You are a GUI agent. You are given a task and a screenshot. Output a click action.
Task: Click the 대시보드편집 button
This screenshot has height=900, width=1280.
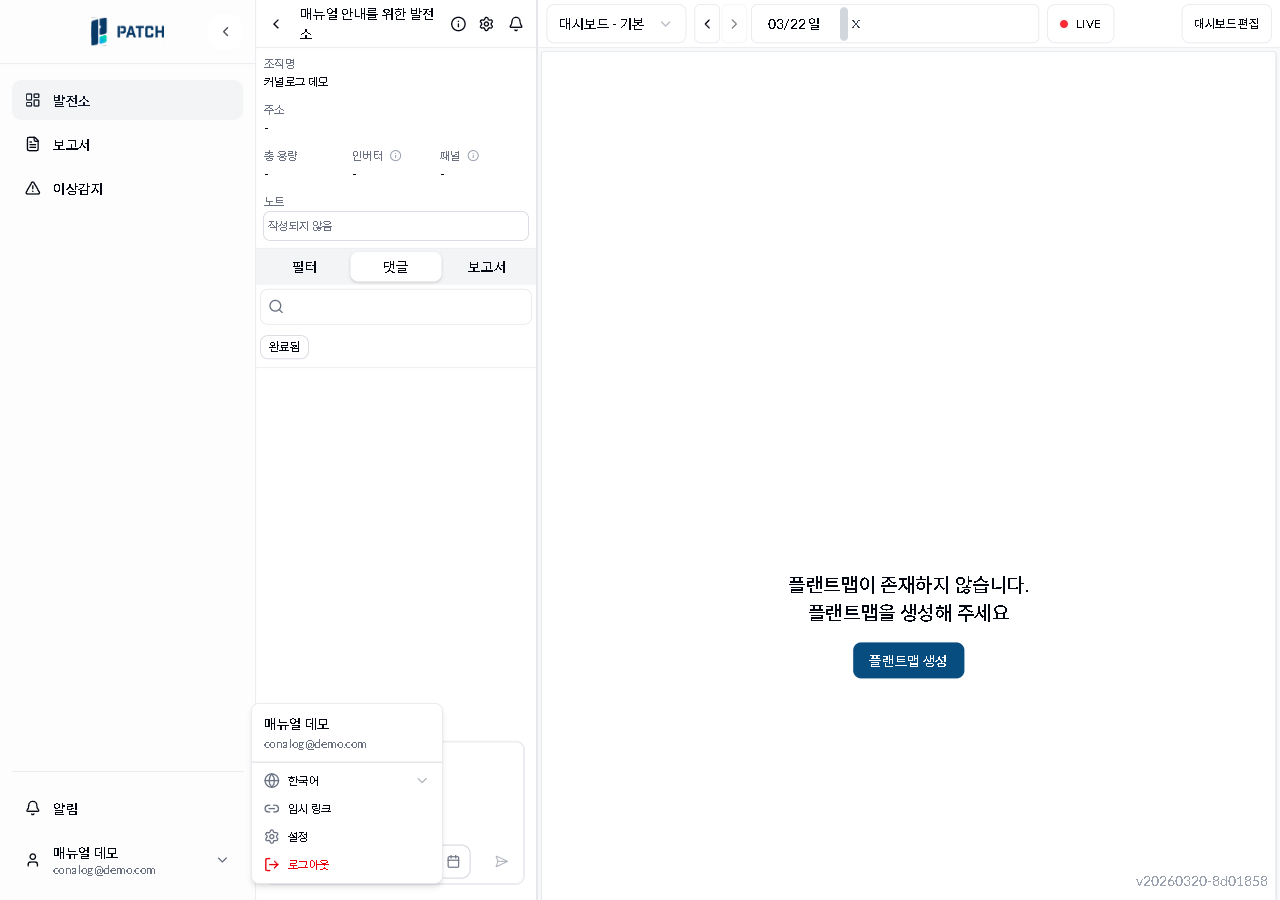point(1226,23)
